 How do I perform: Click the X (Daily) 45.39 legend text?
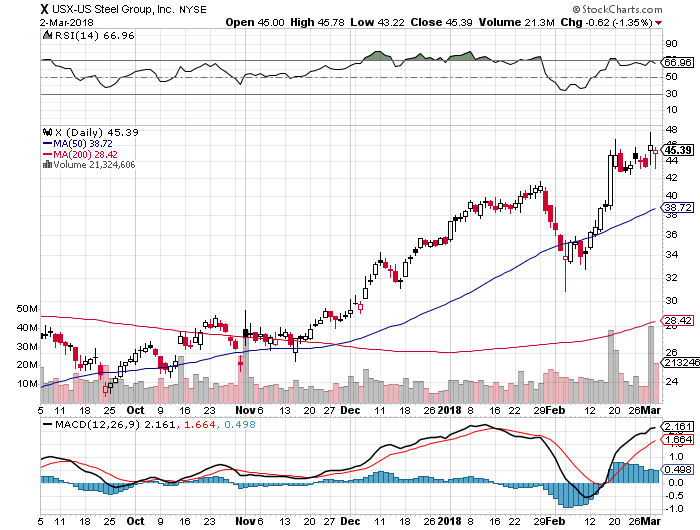pos(96,133)
